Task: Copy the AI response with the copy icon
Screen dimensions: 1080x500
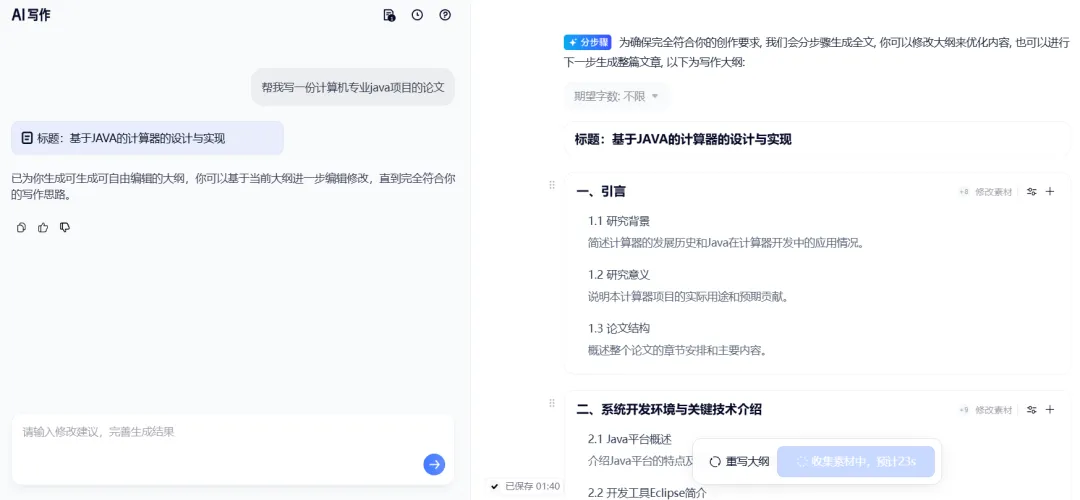Action: [21, 227]
